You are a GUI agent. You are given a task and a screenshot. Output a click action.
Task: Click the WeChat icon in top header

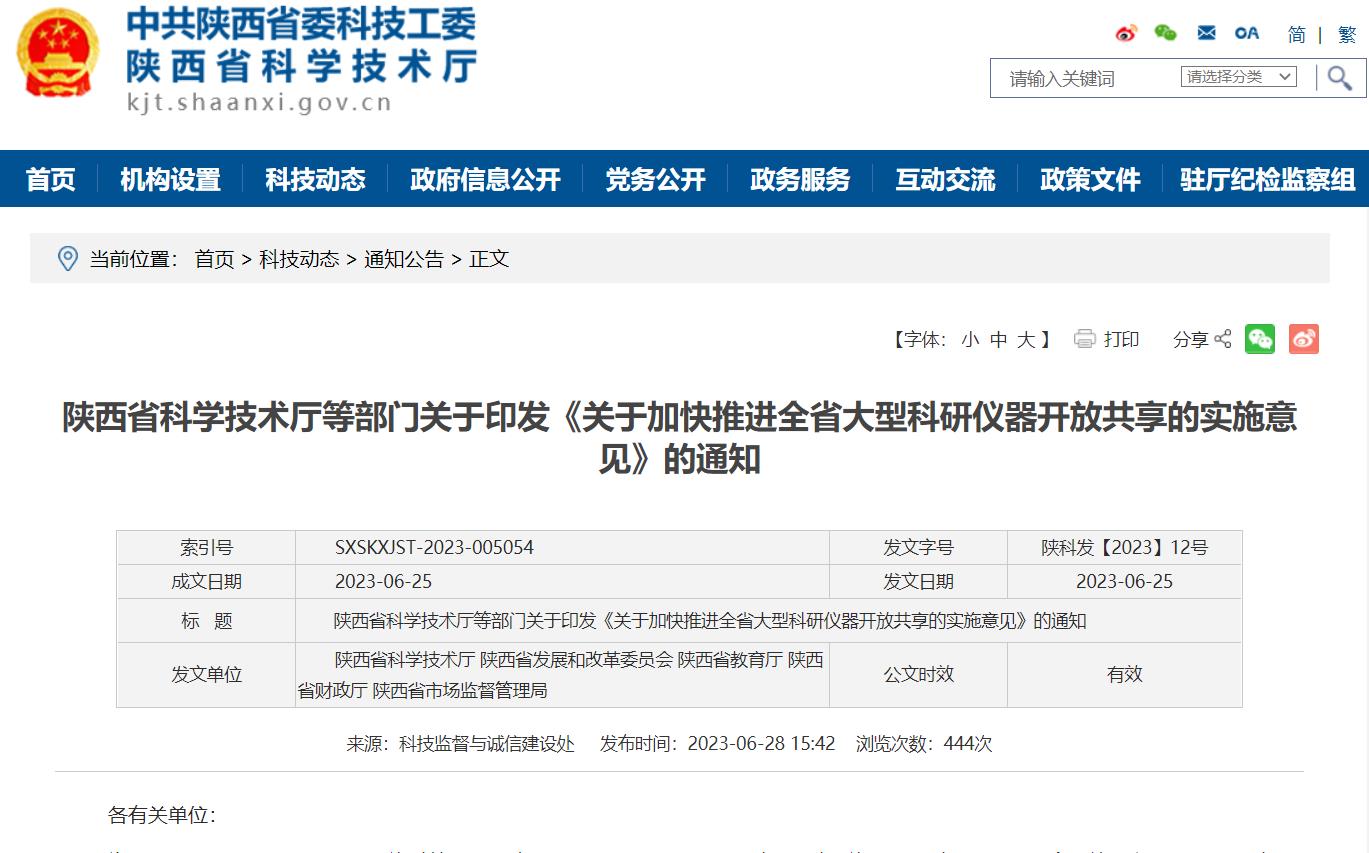click(x=1165, y=33)
